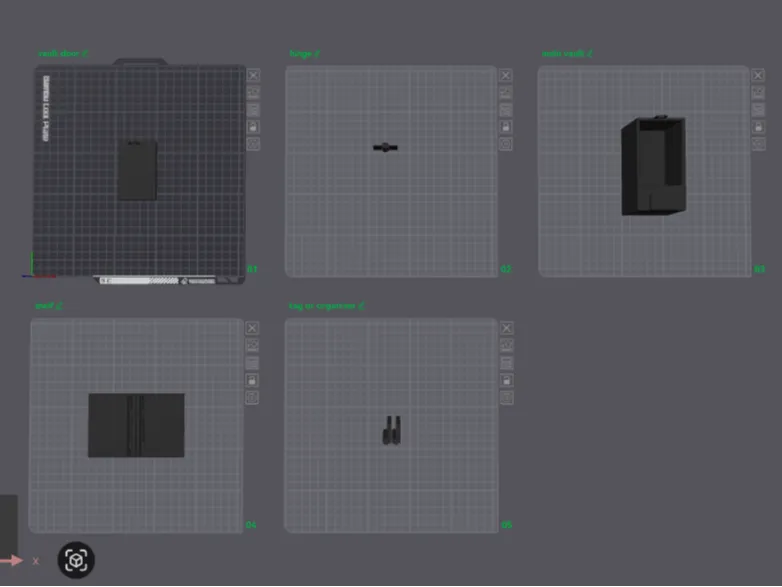Auto-orient objects on shelf plate
The image size is (782, 587).
point(252,345)
